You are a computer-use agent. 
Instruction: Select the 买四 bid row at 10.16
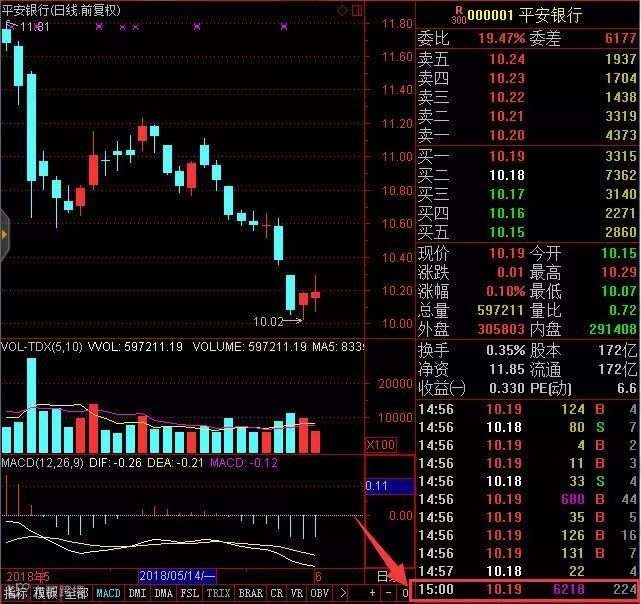coord(527,213)
